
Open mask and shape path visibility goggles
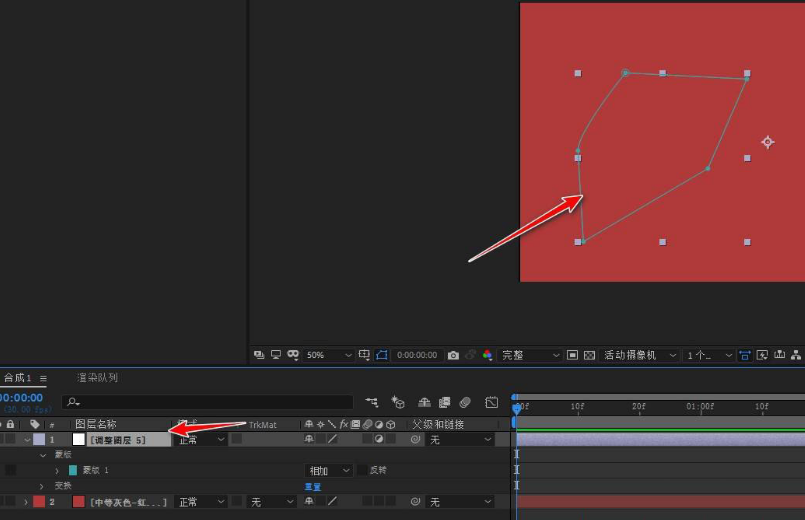click(x=293, y=355)
